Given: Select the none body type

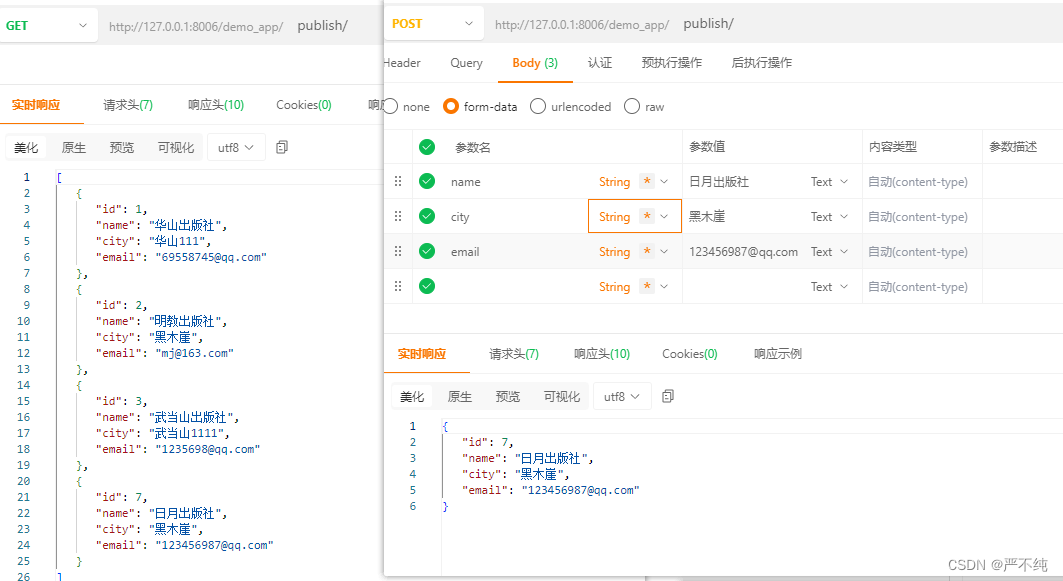Looking at the screenshot, I should pyautogui.click(x=391, y=106).
